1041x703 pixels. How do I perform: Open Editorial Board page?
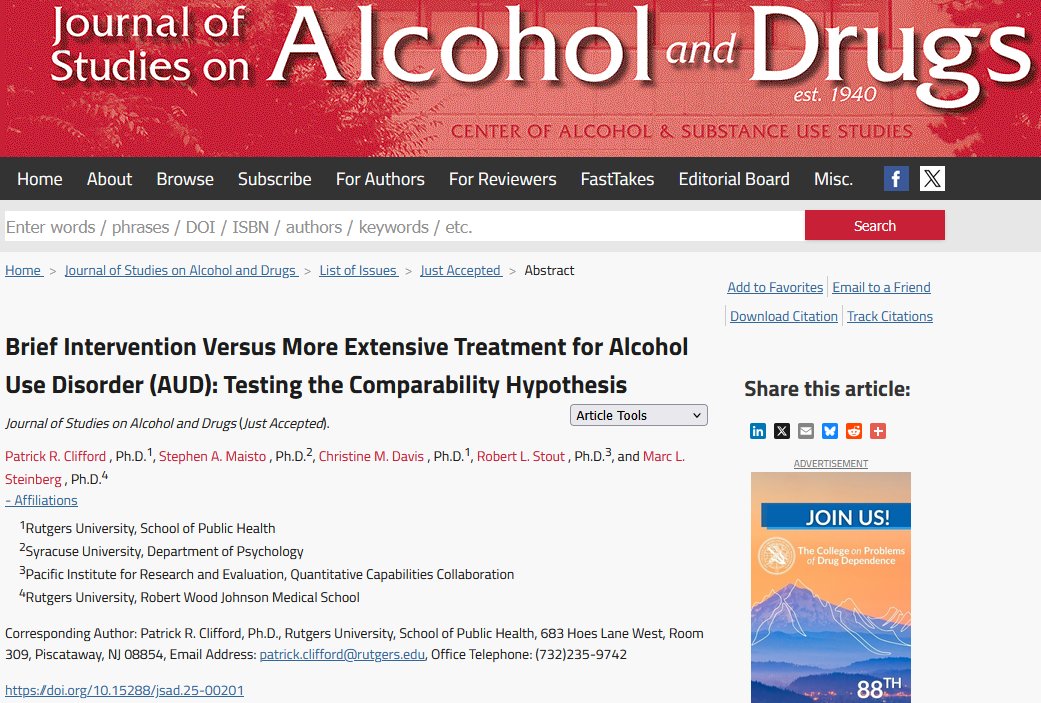point(734,179)
